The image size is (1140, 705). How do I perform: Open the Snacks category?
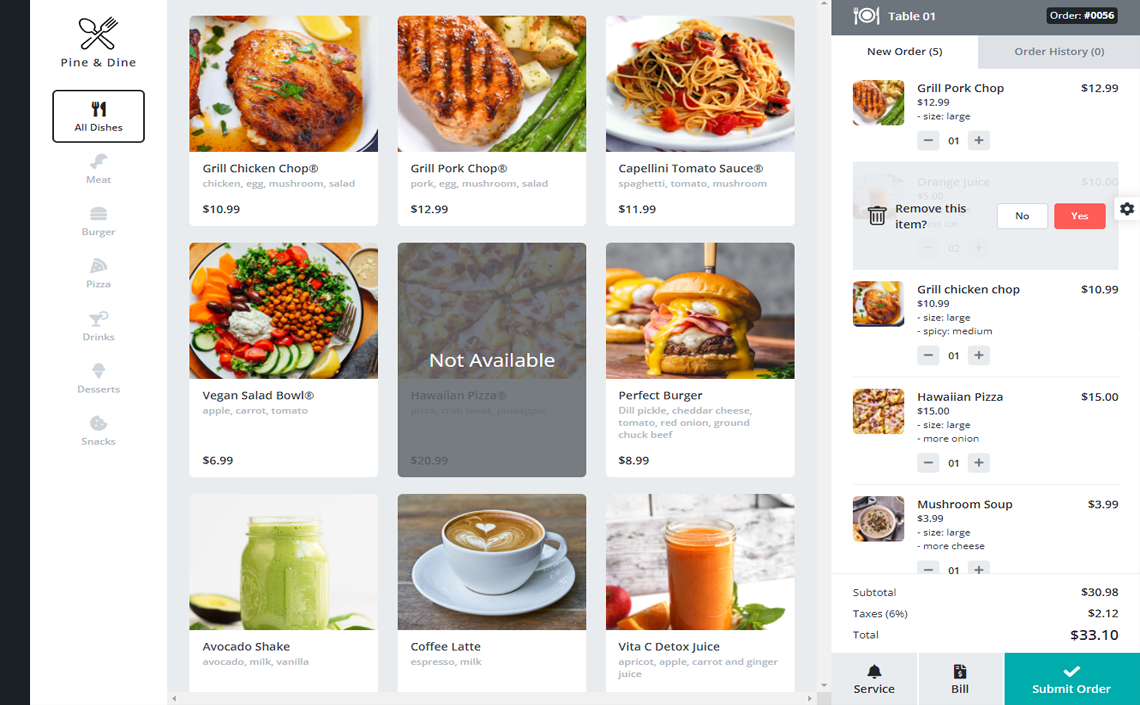[98, 430]
